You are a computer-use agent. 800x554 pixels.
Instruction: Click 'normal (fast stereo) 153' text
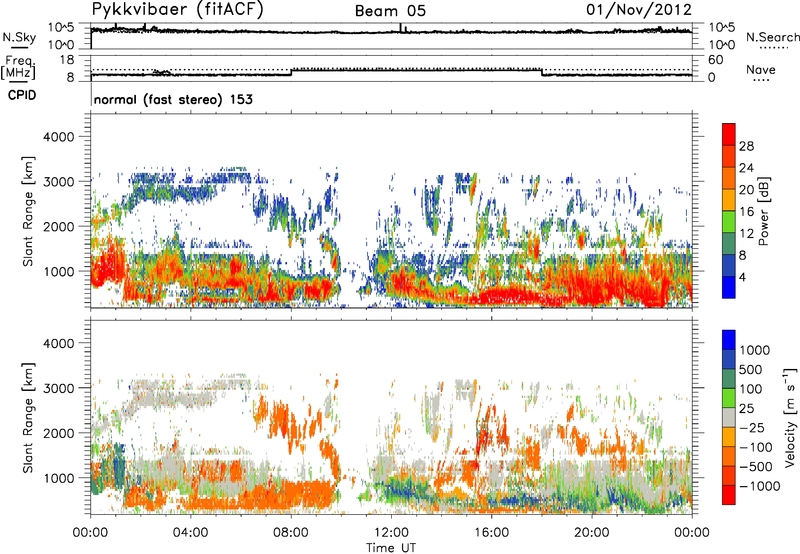pyautogui.click(x=173, y=99)
